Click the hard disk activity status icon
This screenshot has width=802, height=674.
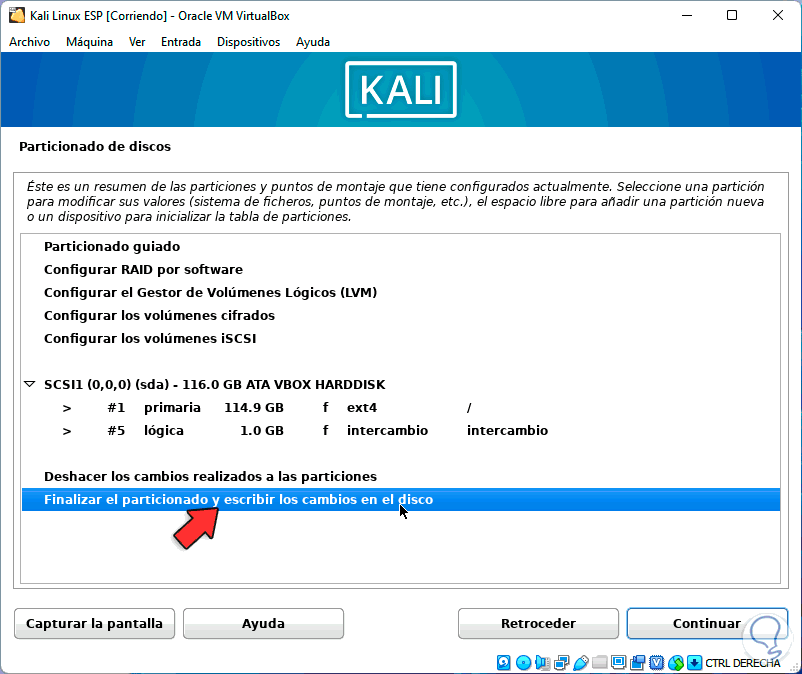coord(503,663)
